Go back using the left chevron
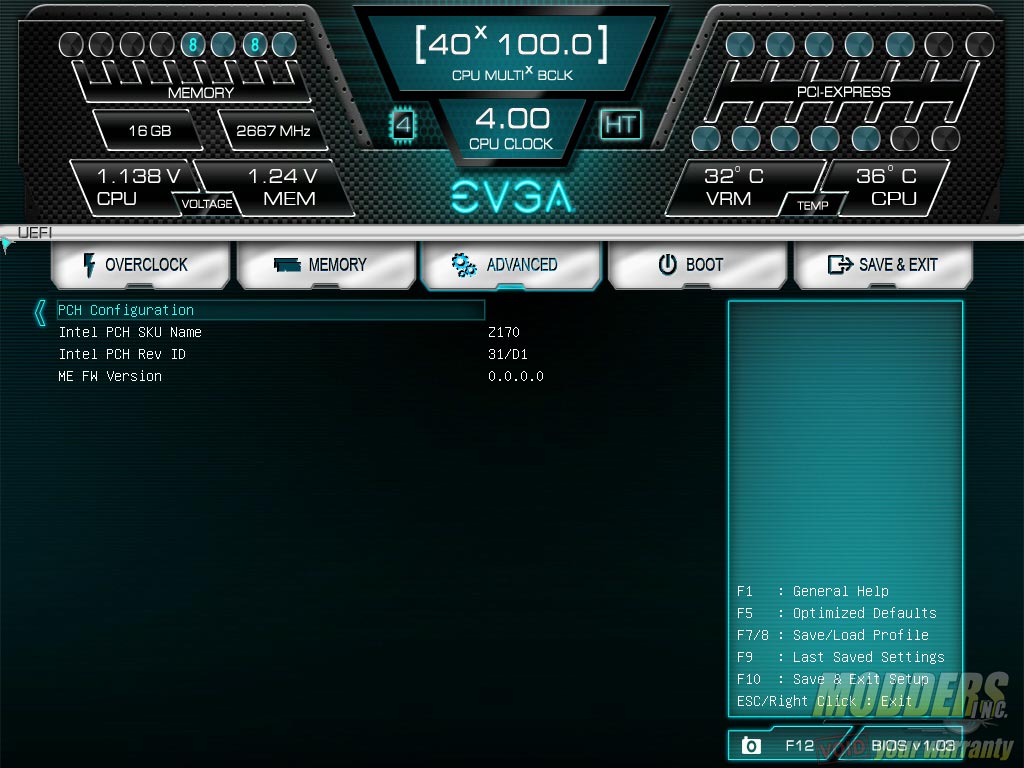The image size is (1024, 768). tap(40, 313)
